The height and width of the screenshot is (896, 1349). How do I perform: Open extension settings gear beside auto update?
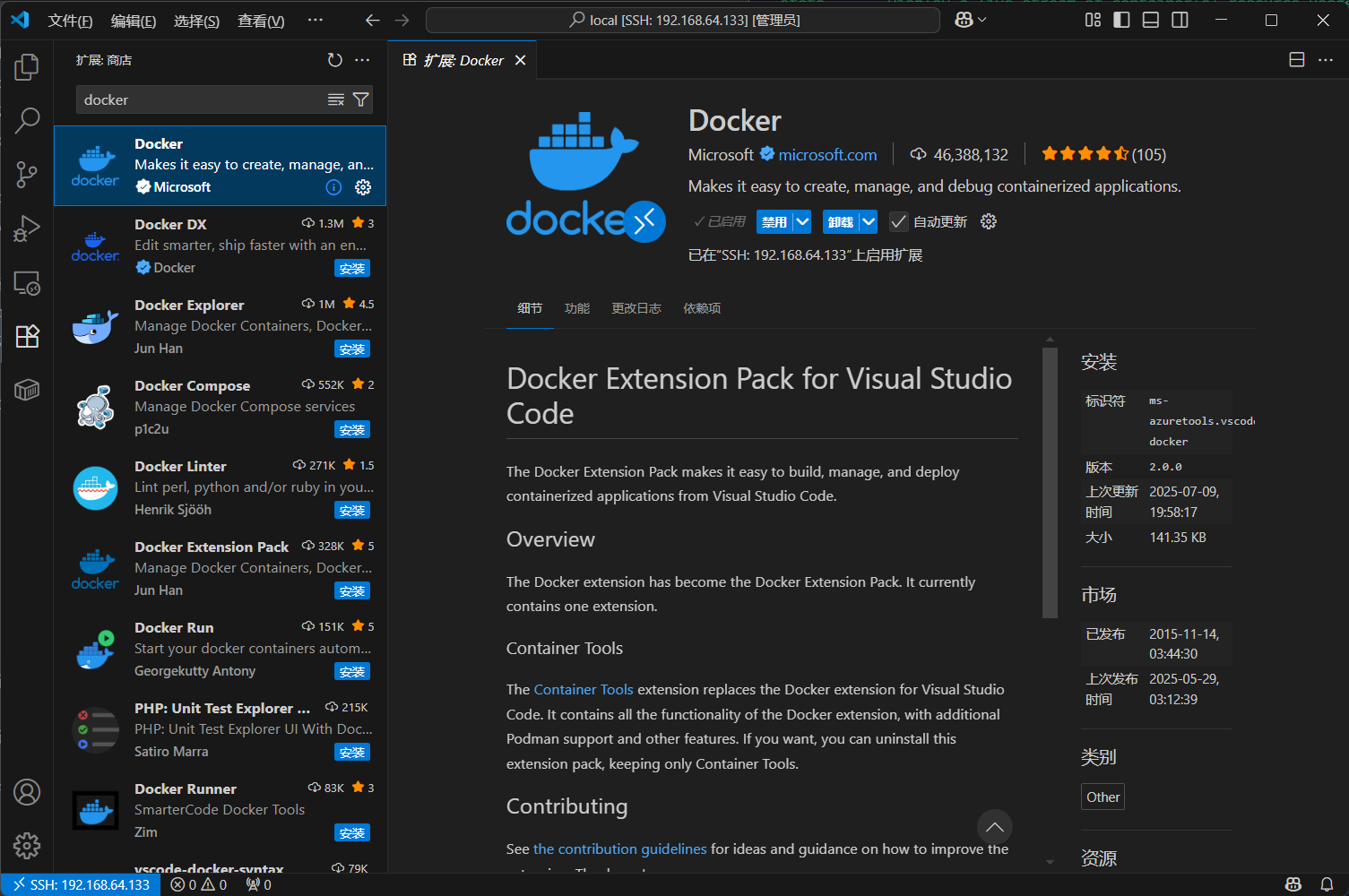pyautogui.click(x=989, y=221)
